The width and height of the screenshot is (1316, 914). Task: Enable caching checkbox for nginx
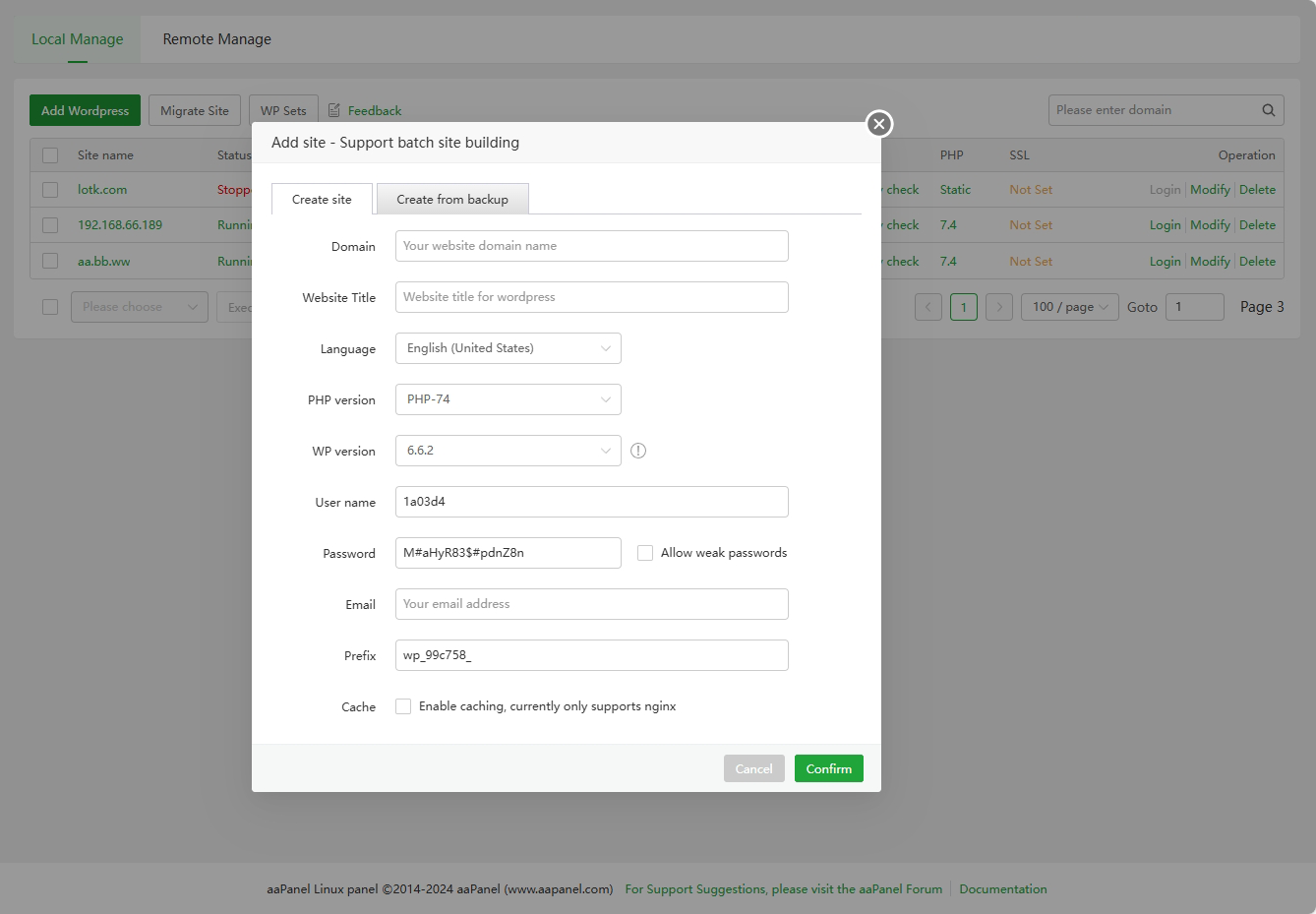[x=403, y=706]
